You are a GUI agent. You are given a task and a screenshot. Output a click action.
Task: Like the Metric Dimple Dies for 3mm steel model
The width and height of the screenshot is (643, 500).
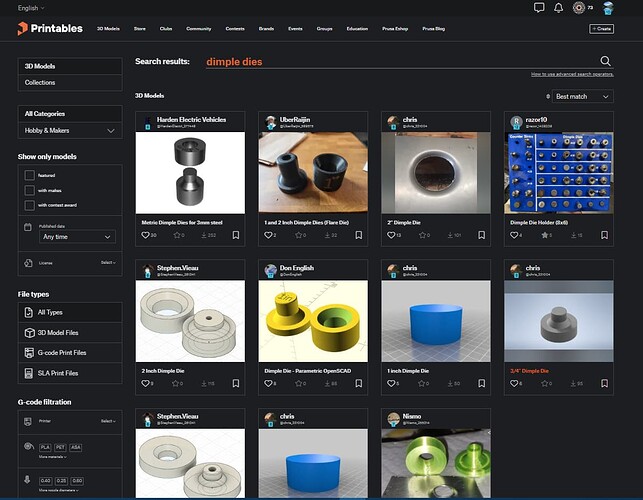[x=145, y=235]
